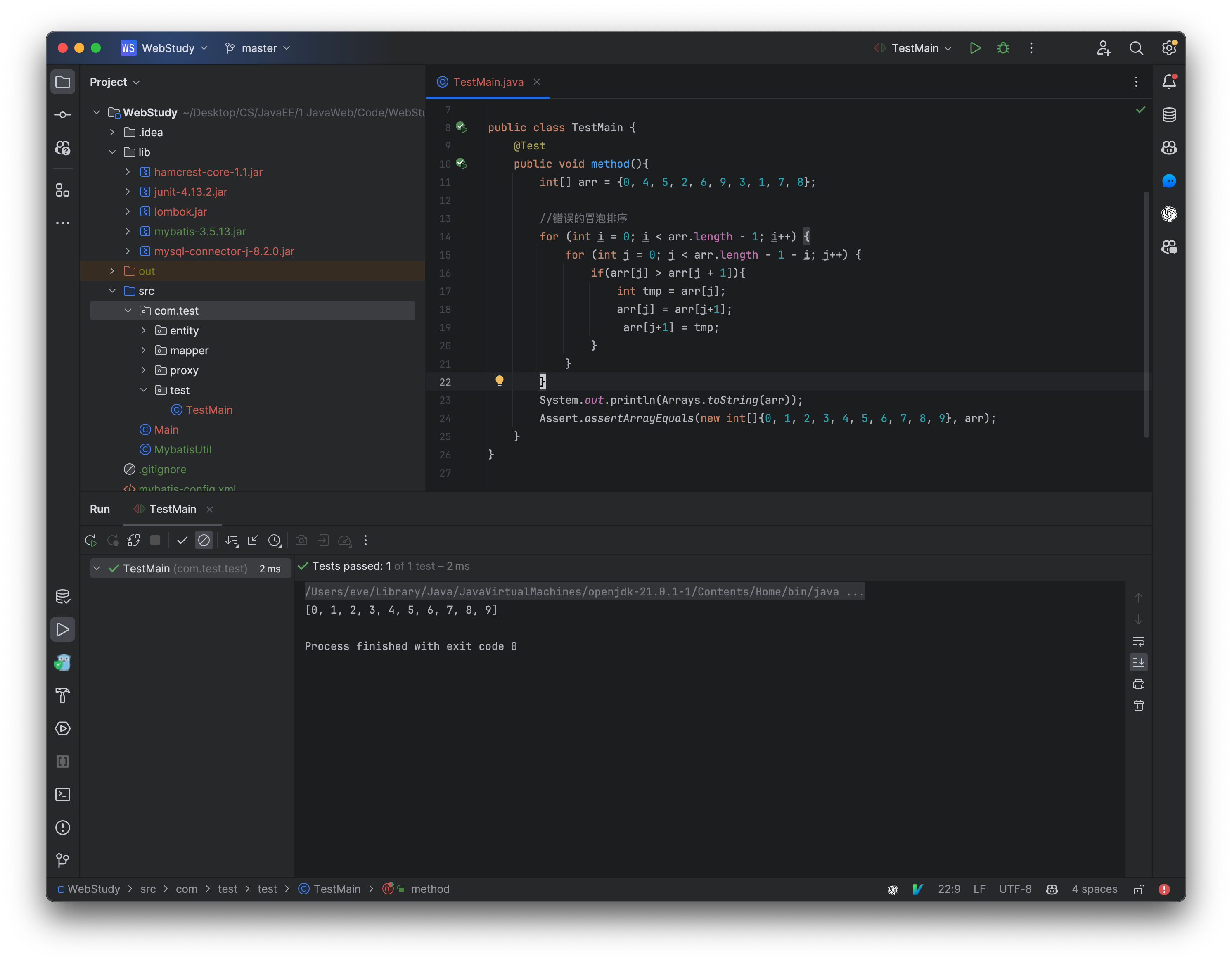Collapse the lib folder
This screenshot has height=963, width=1232.
tap(112, 152)
